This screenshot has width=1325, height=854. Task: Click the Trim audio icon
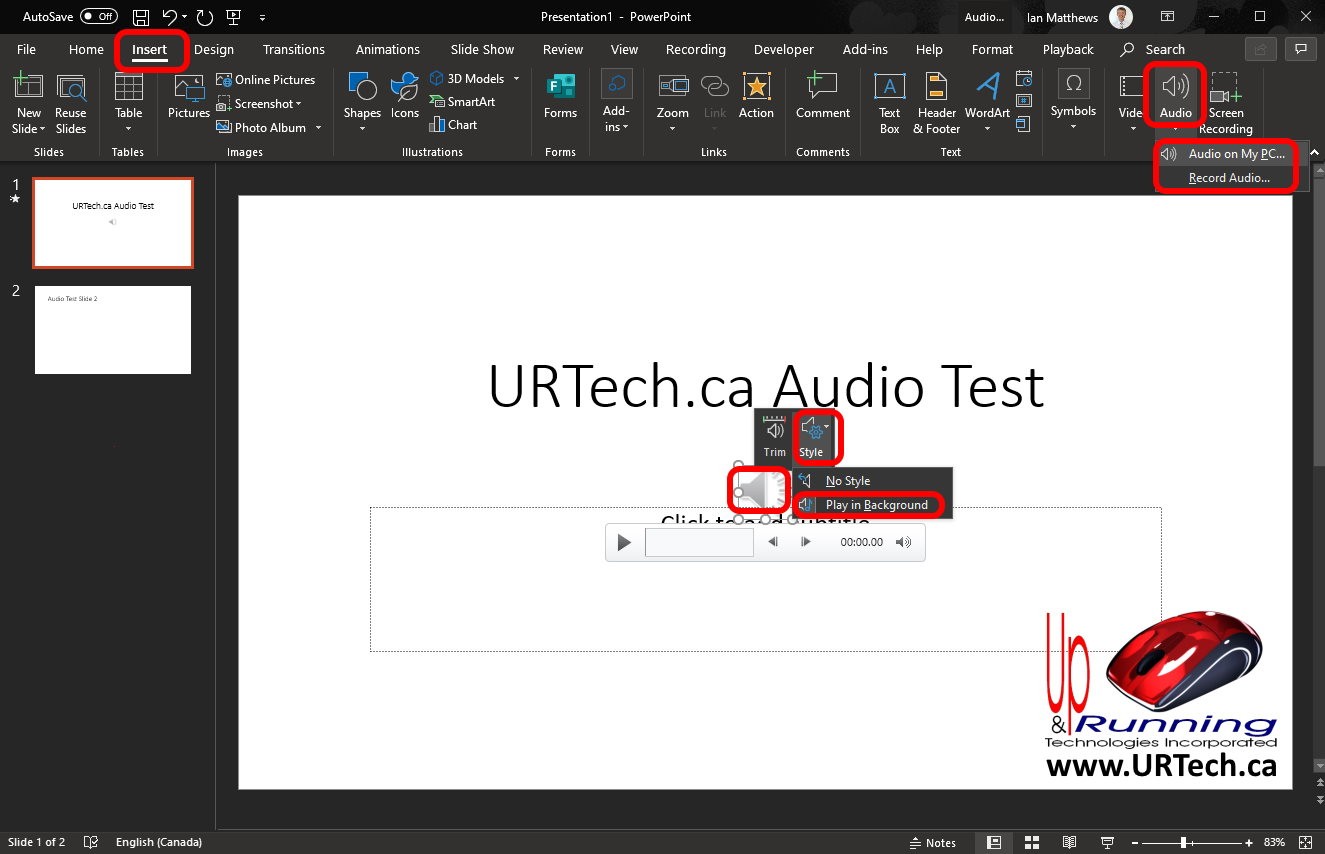774,437
